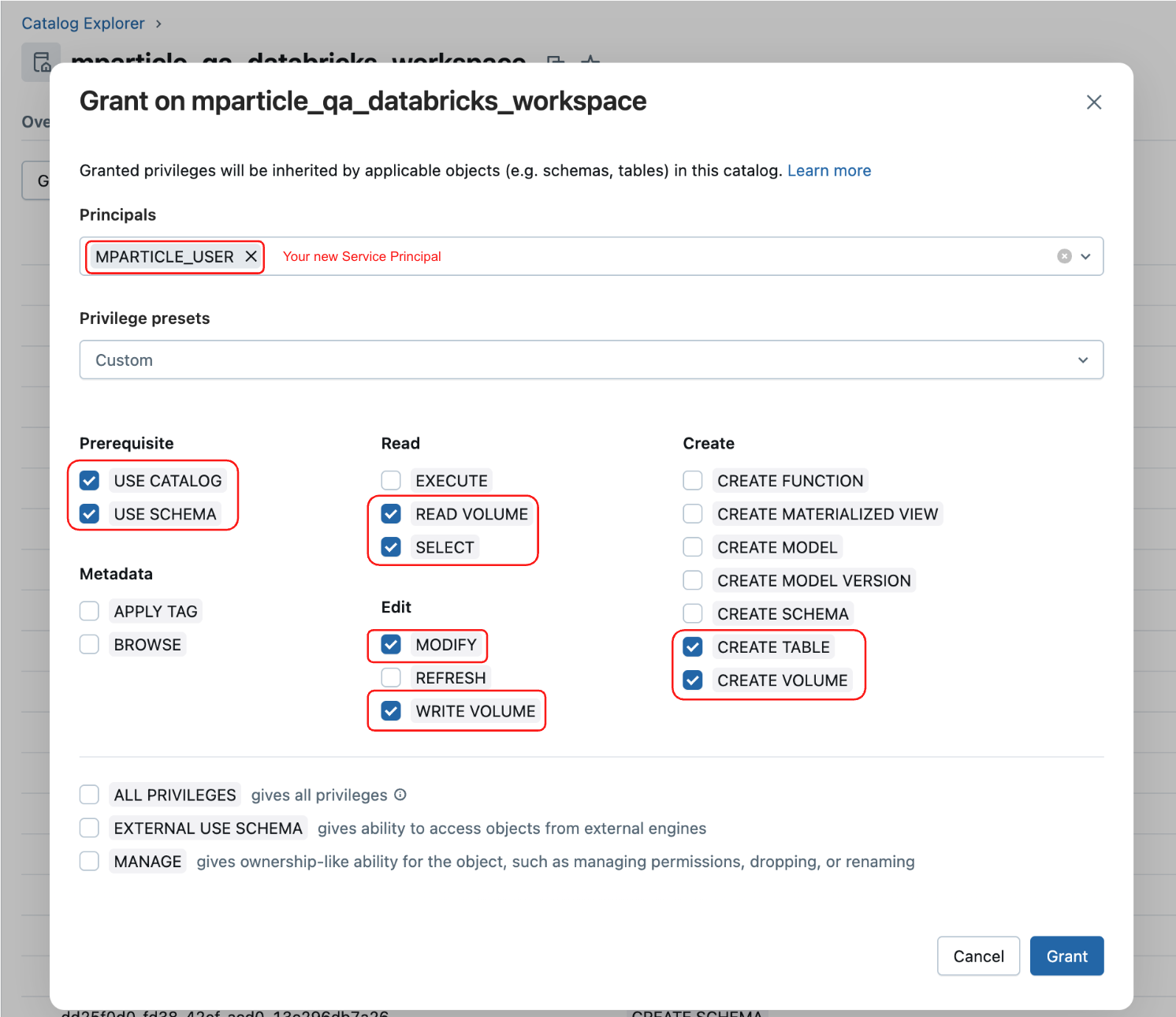Uncheck the MODIFY checkbox
The height and width of the screenshot is (1017, 1176).
[391, 644]
